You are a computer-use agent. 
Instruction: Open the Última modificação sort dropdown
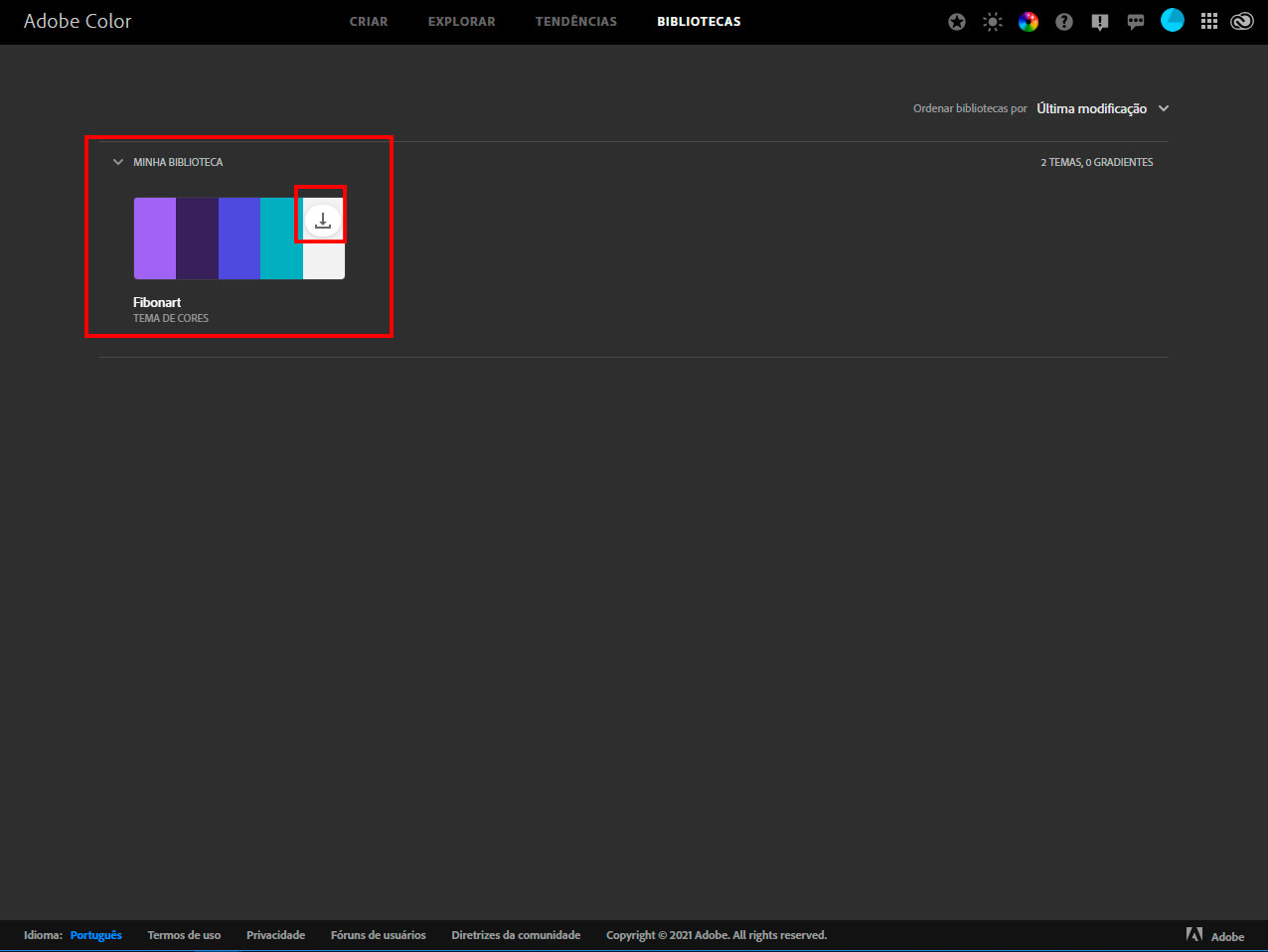tap(1103, 108)
